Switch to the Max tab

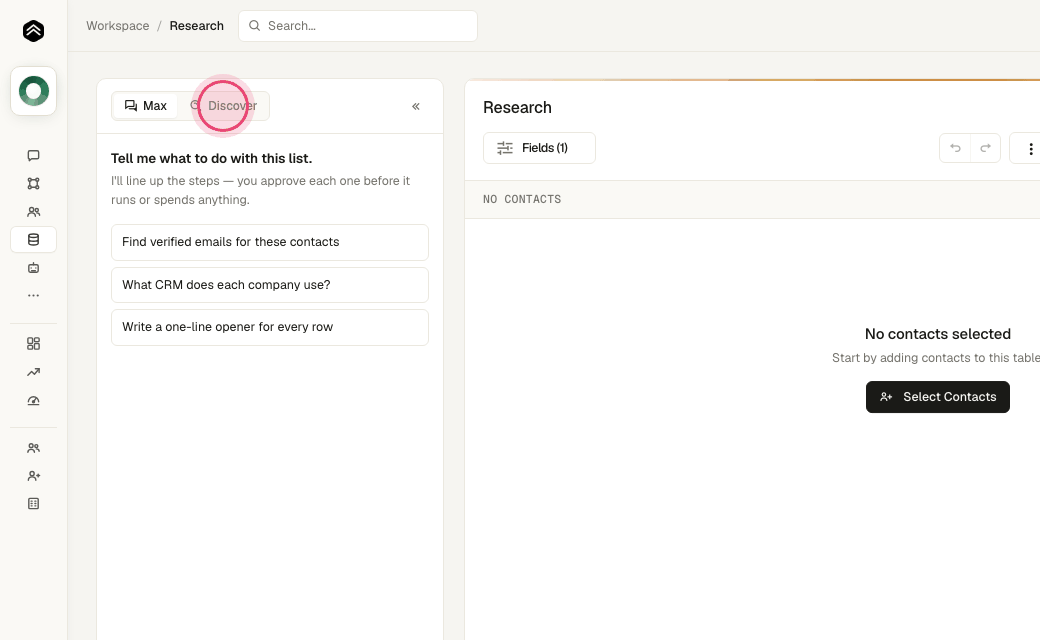[145, 106]
